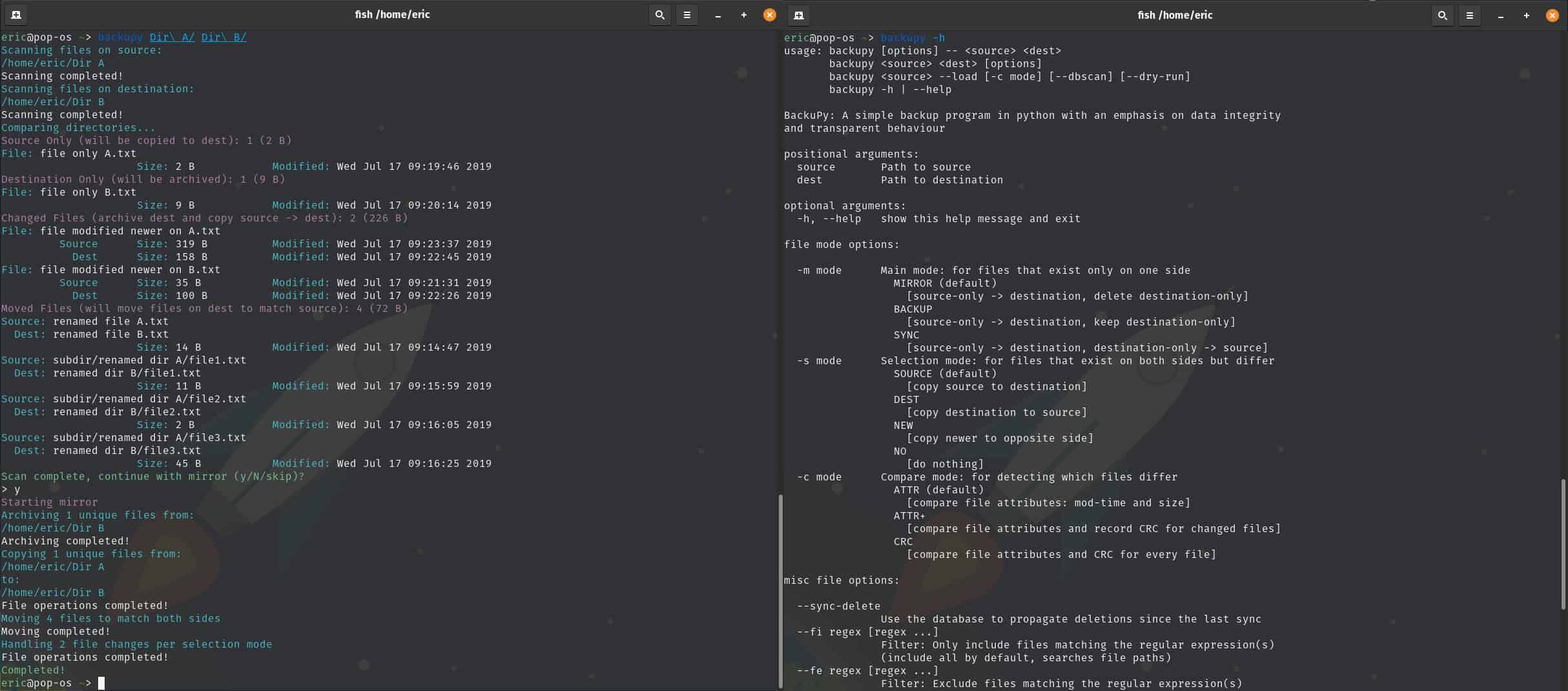Image resolution: width=1568 pixels, height=691 pixels.
Task: Click the left window title 'fish /home/eric'
Action: [x=392, y=14]
